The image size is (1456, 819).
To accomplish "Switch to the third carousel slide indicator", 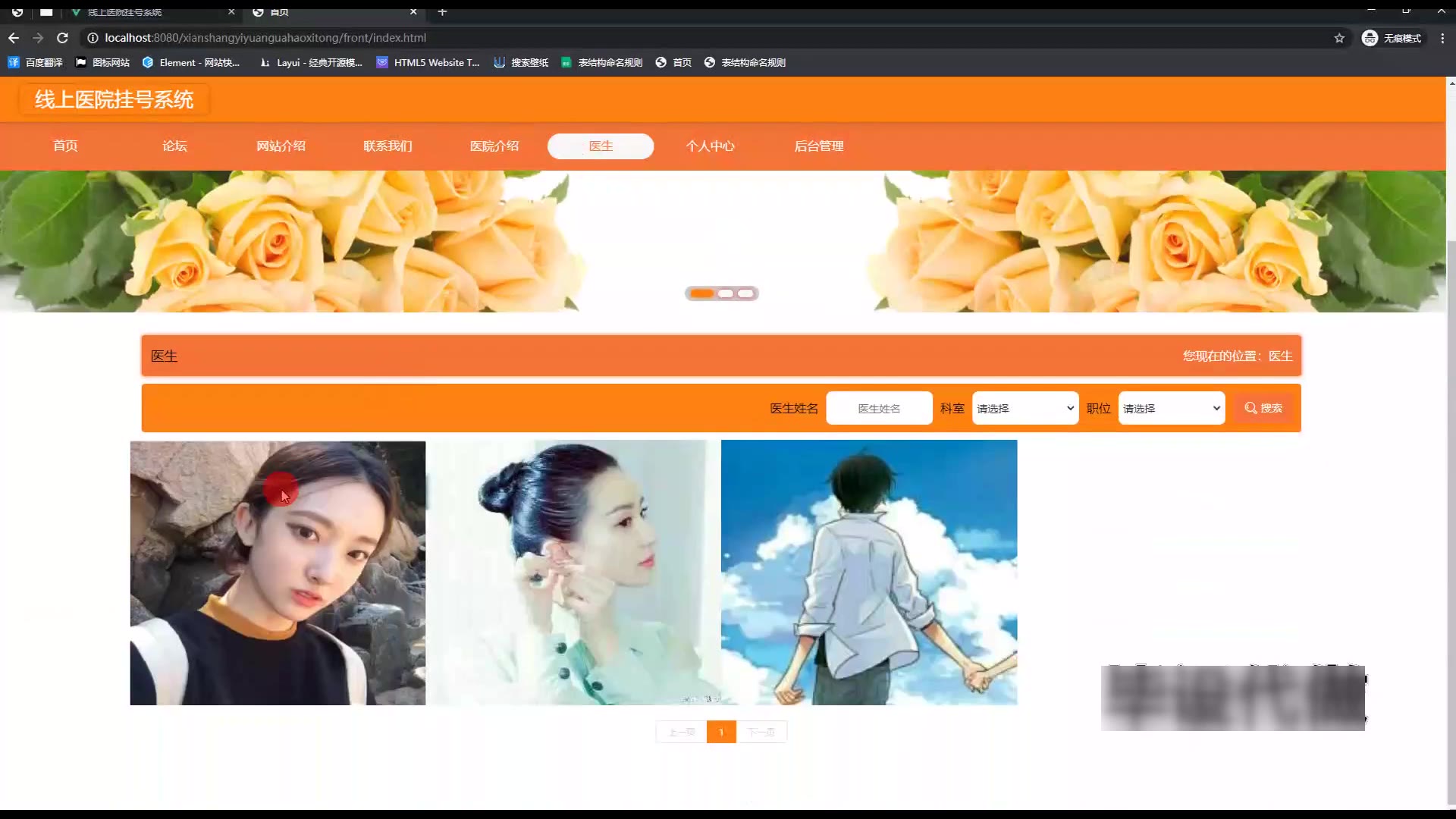I will pyautogui.click(x=746, y=293).
